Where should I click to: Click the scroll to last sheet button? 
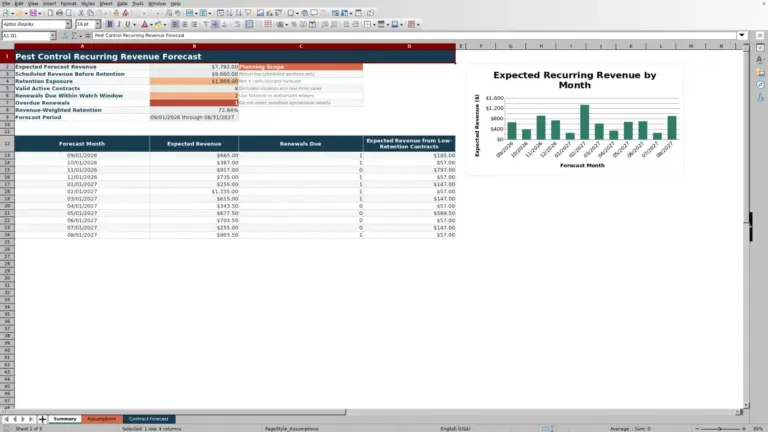(31, 419)
